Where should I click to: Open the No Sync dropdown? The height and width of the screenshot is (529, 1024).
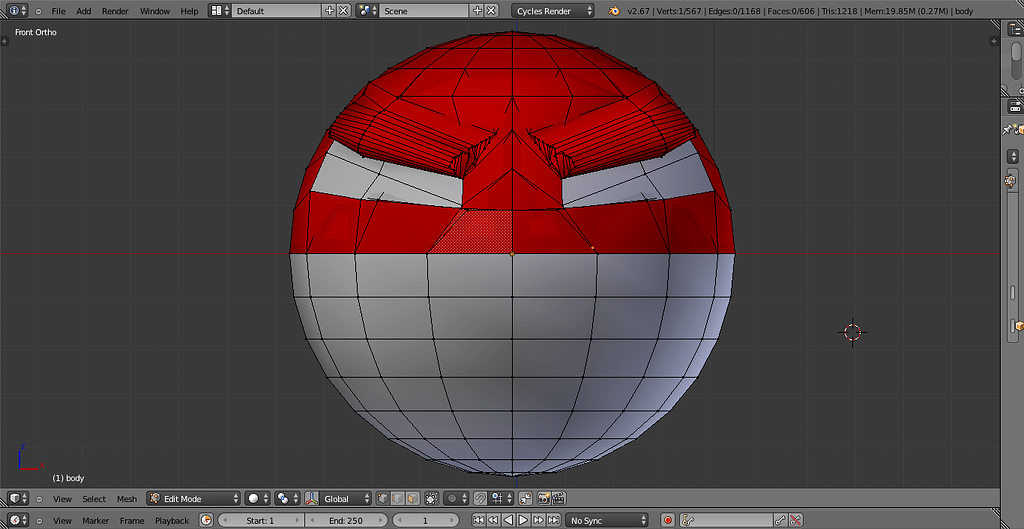pos(607,520)
